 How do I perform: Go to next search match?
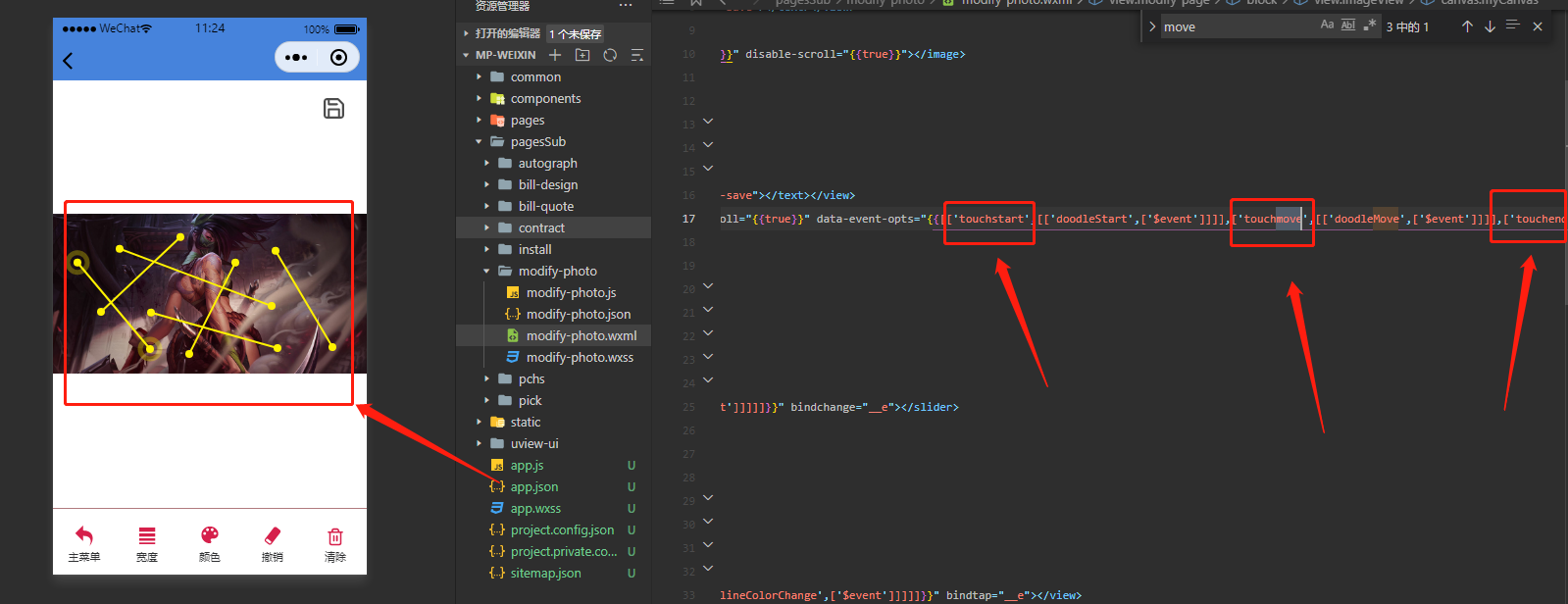click(1490, 26)
